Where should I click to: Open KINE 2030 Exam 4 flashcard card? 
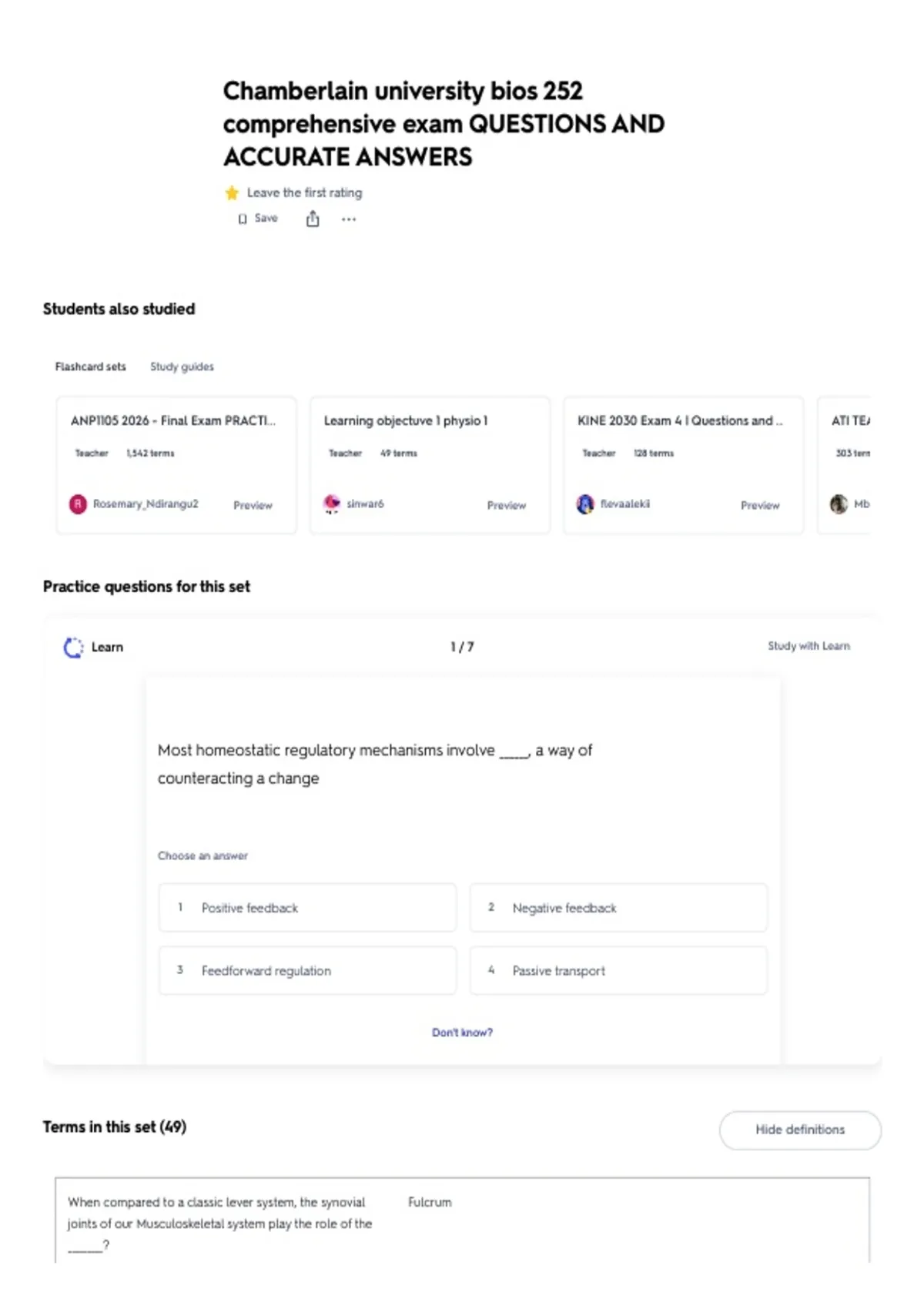point(683,465)
